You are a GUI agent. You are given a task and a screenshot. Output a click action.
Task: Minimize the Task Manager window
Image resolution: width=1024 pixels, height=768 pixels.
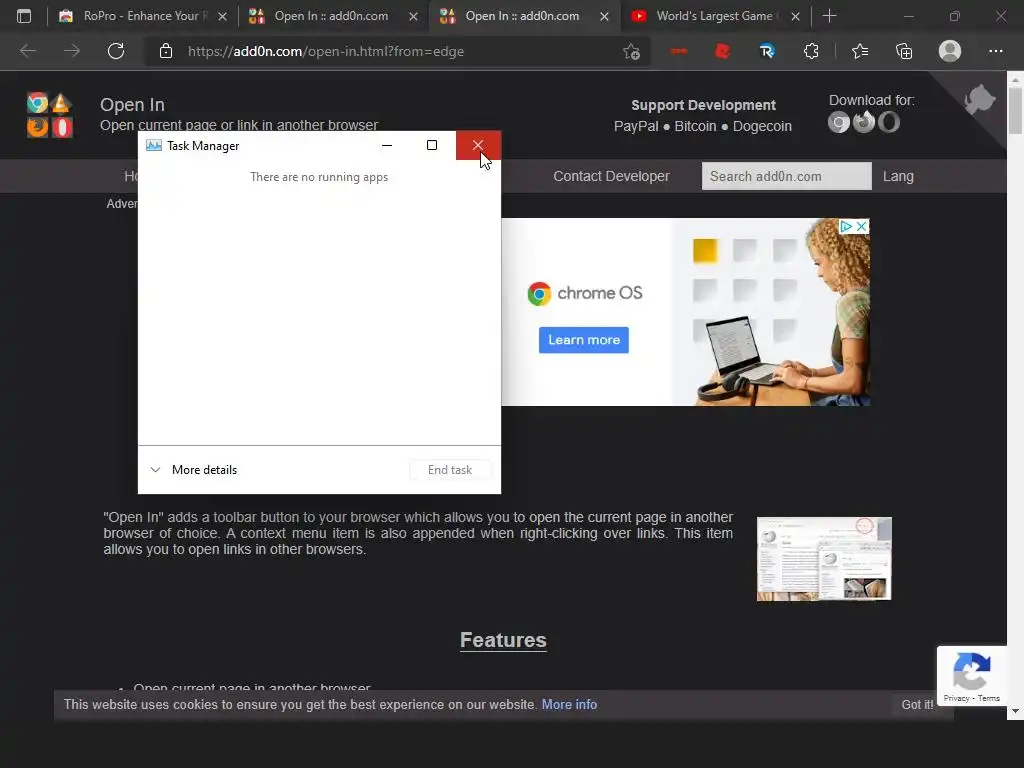point(387,145)
